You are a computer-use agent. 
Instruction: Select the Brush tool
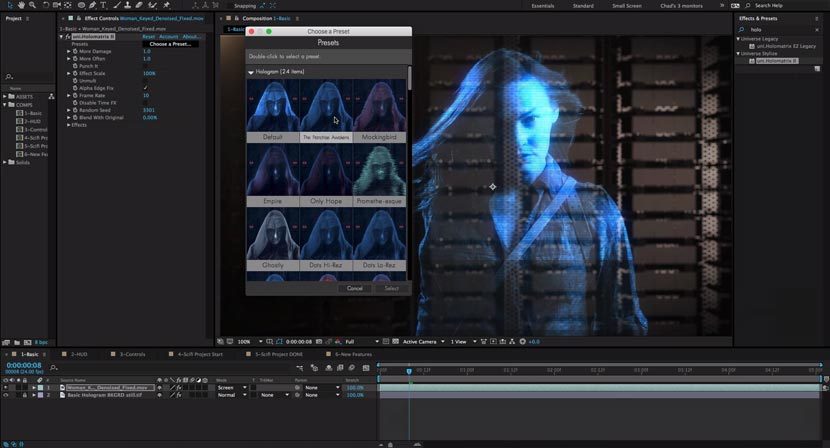tap(117, 5)
